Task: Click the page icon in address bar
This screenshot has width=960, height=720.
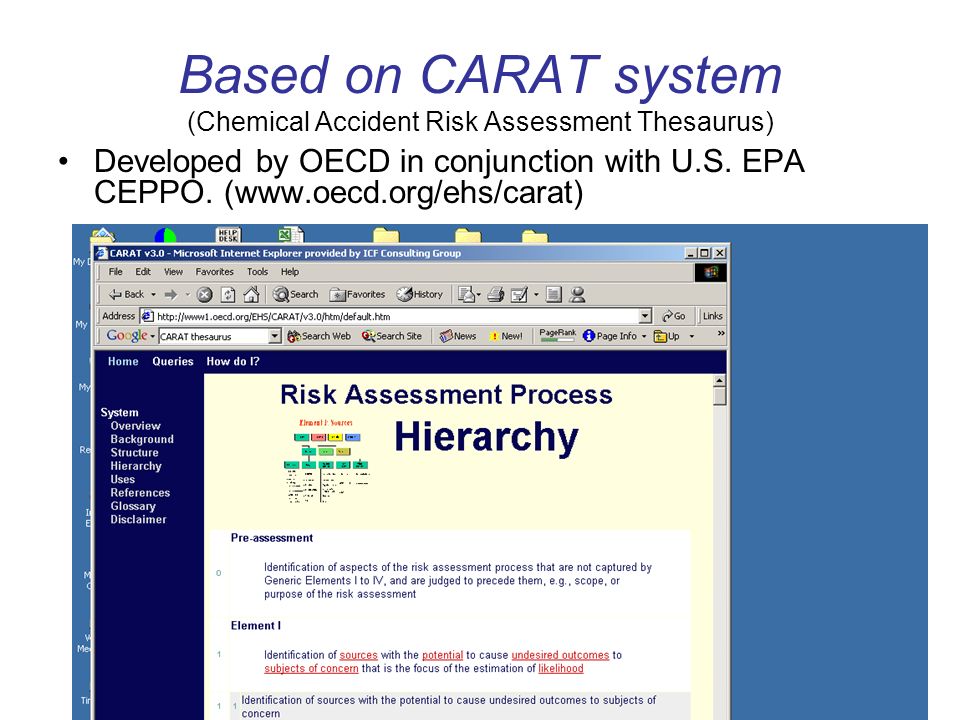Action: click(x=148, y=317)
